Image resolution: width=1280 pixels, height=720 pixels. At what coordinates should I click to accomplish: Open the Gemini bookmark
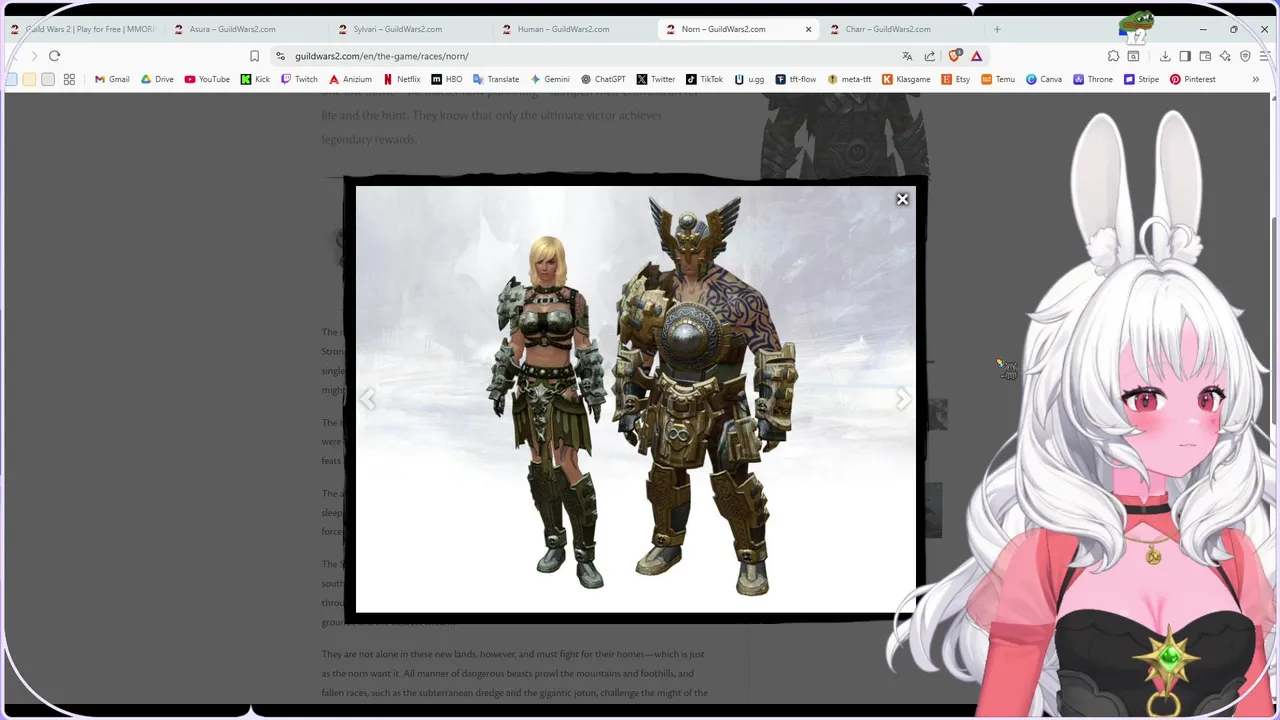[x=550, y=79]
